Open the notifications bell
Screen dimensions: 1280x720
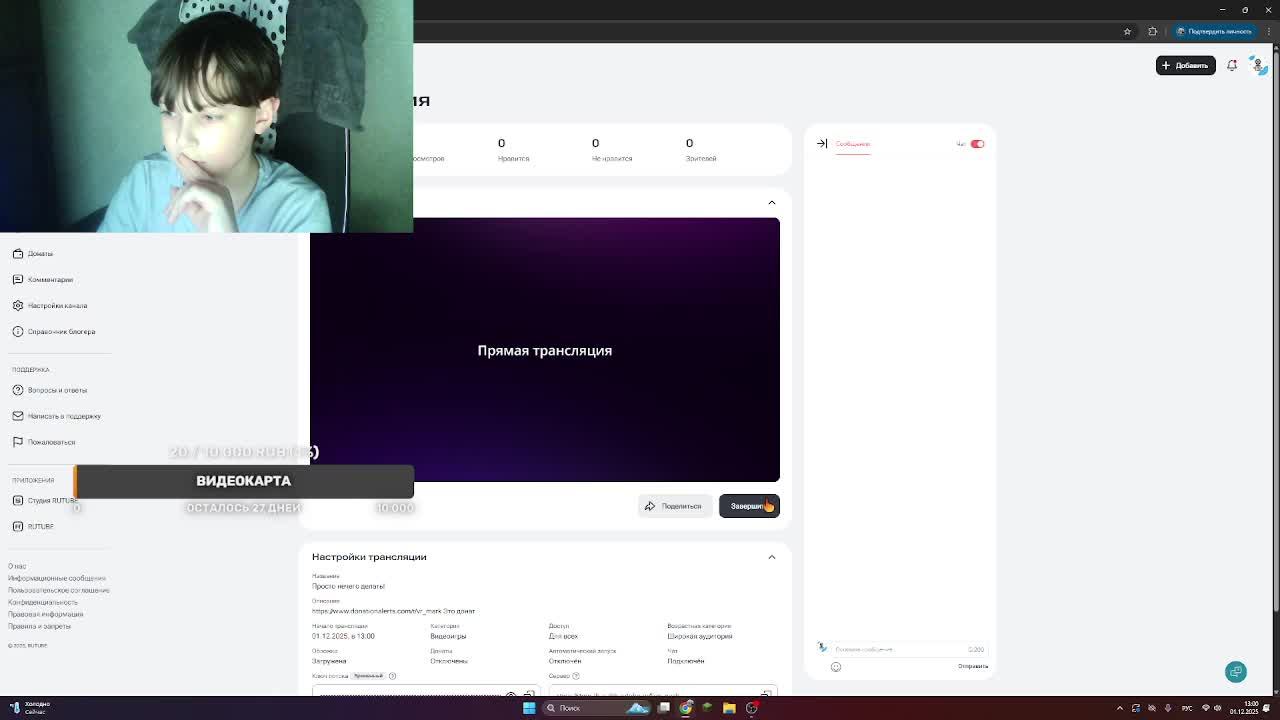click(x=1232, y=65)
